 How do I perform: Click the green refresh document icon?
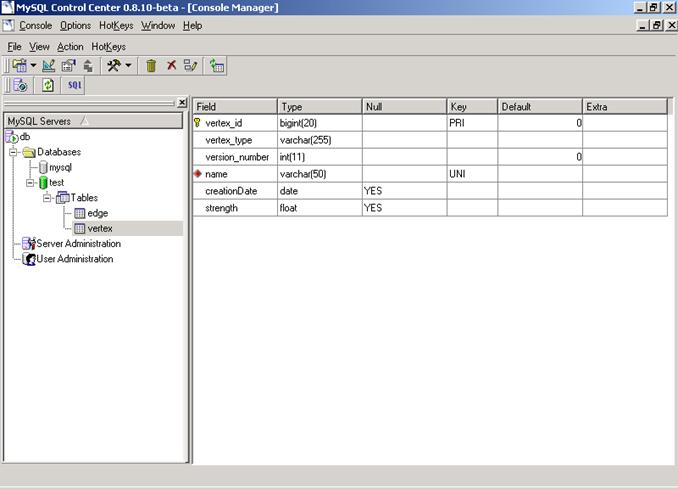pos(48,85)
